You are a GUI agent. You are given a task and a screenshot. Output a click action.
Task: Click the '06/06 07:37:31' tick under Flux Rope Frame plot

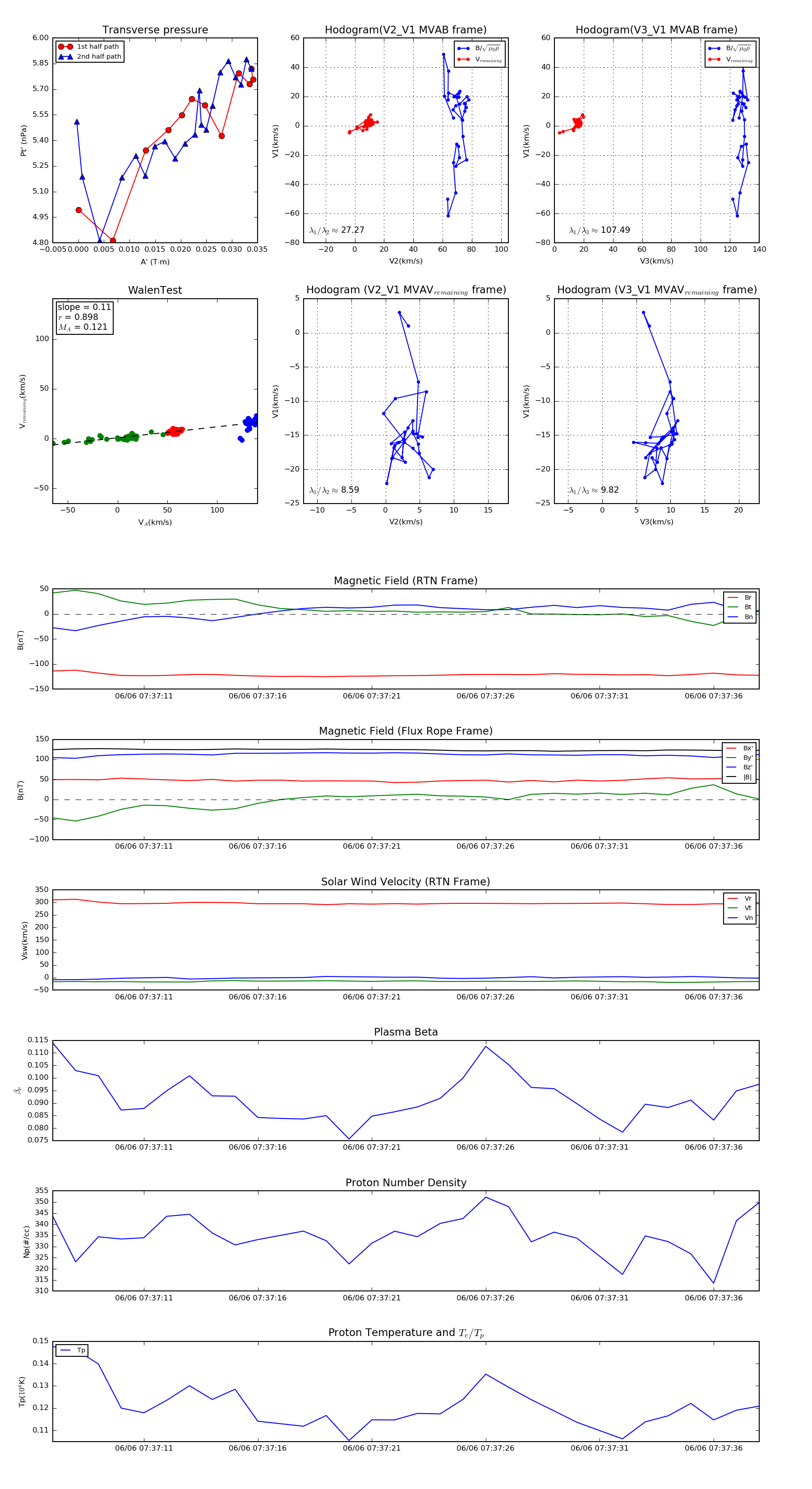coord(600,846)
